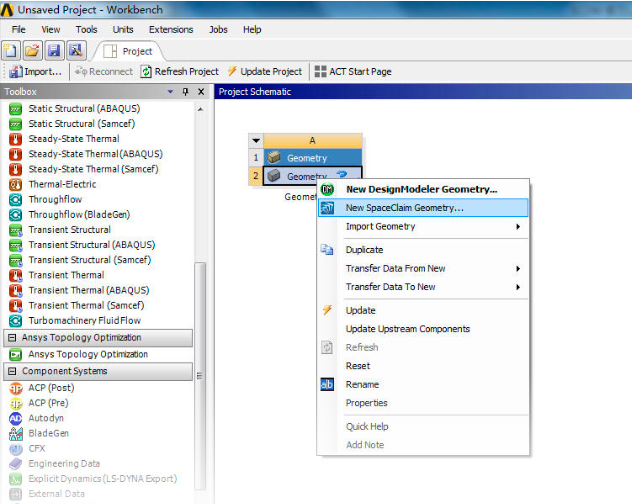This screenshot has height=504, width=632.
Task: Click the ACP (Pre) icon
Action: (15, 403)
